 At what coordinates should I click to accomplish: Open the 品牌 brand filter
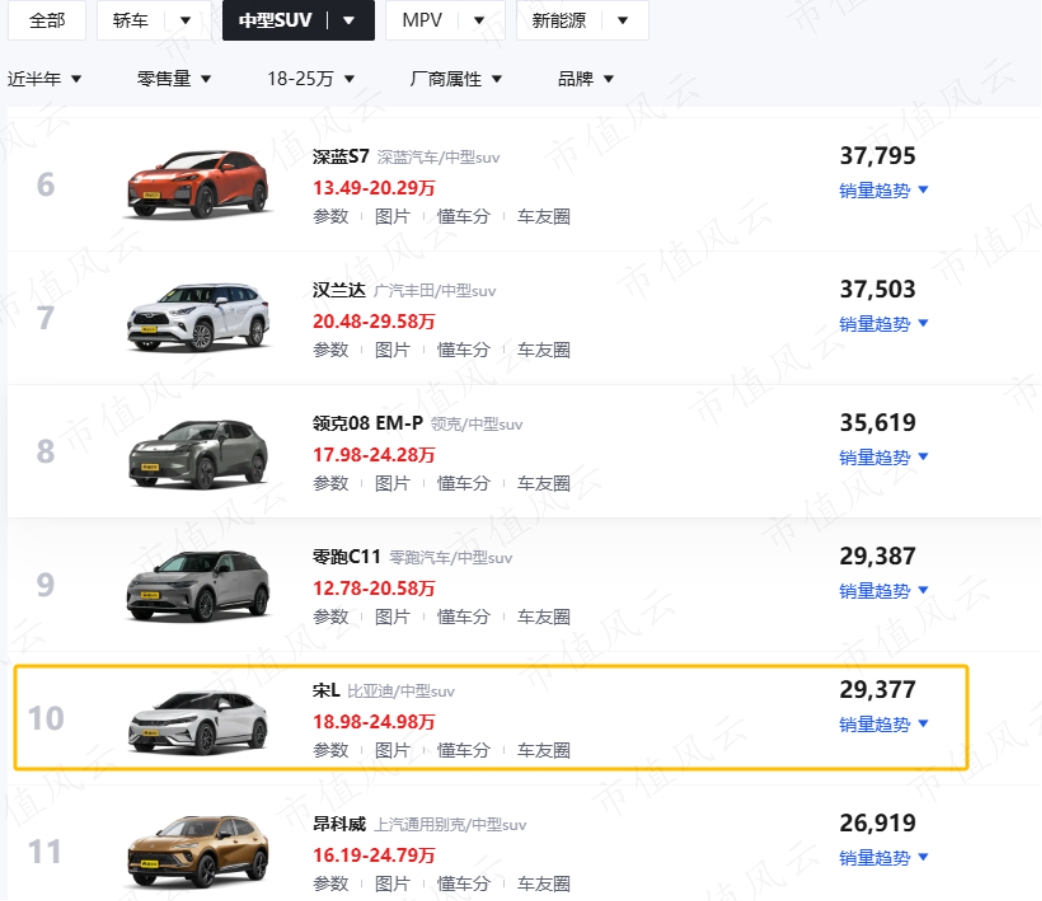click(585, 79)
